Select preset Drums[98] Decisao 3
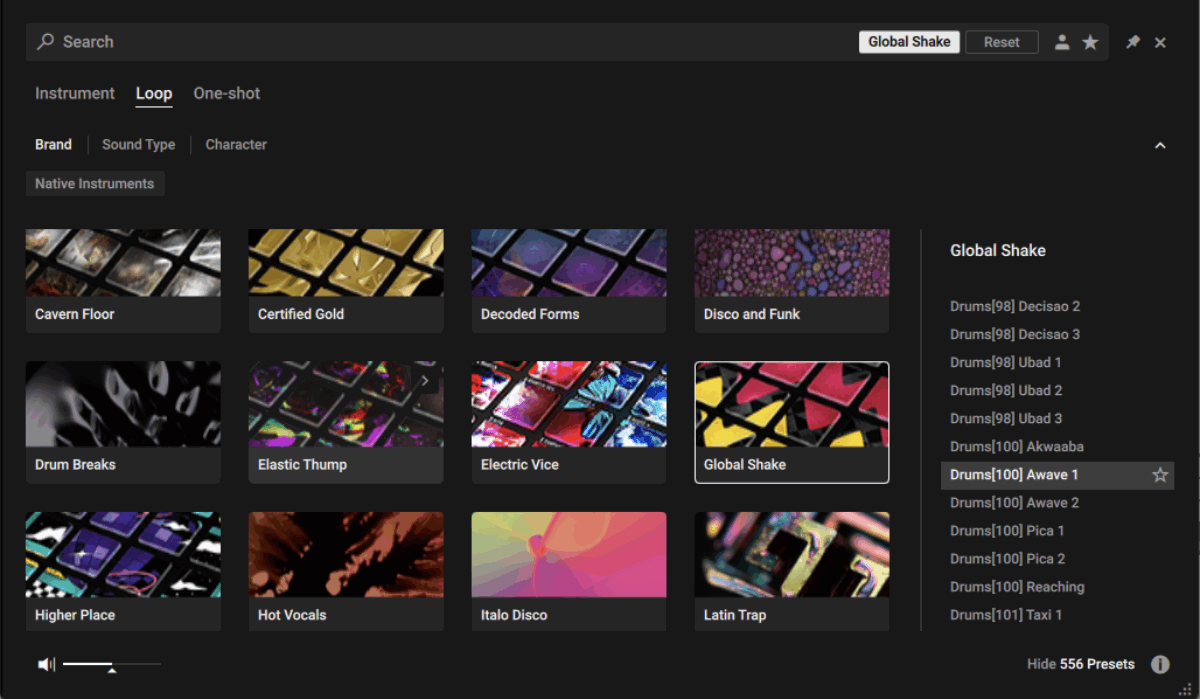This screenshot has height=699, width=1200. point(1015,334)
